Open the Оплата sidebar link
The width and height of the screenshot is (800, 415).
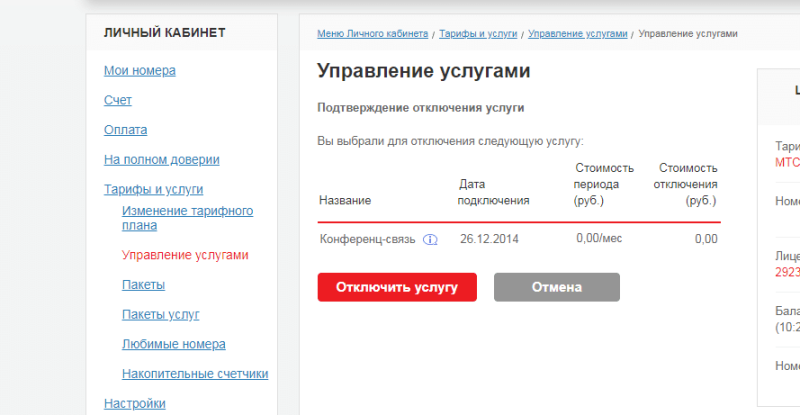click(126, 130)
